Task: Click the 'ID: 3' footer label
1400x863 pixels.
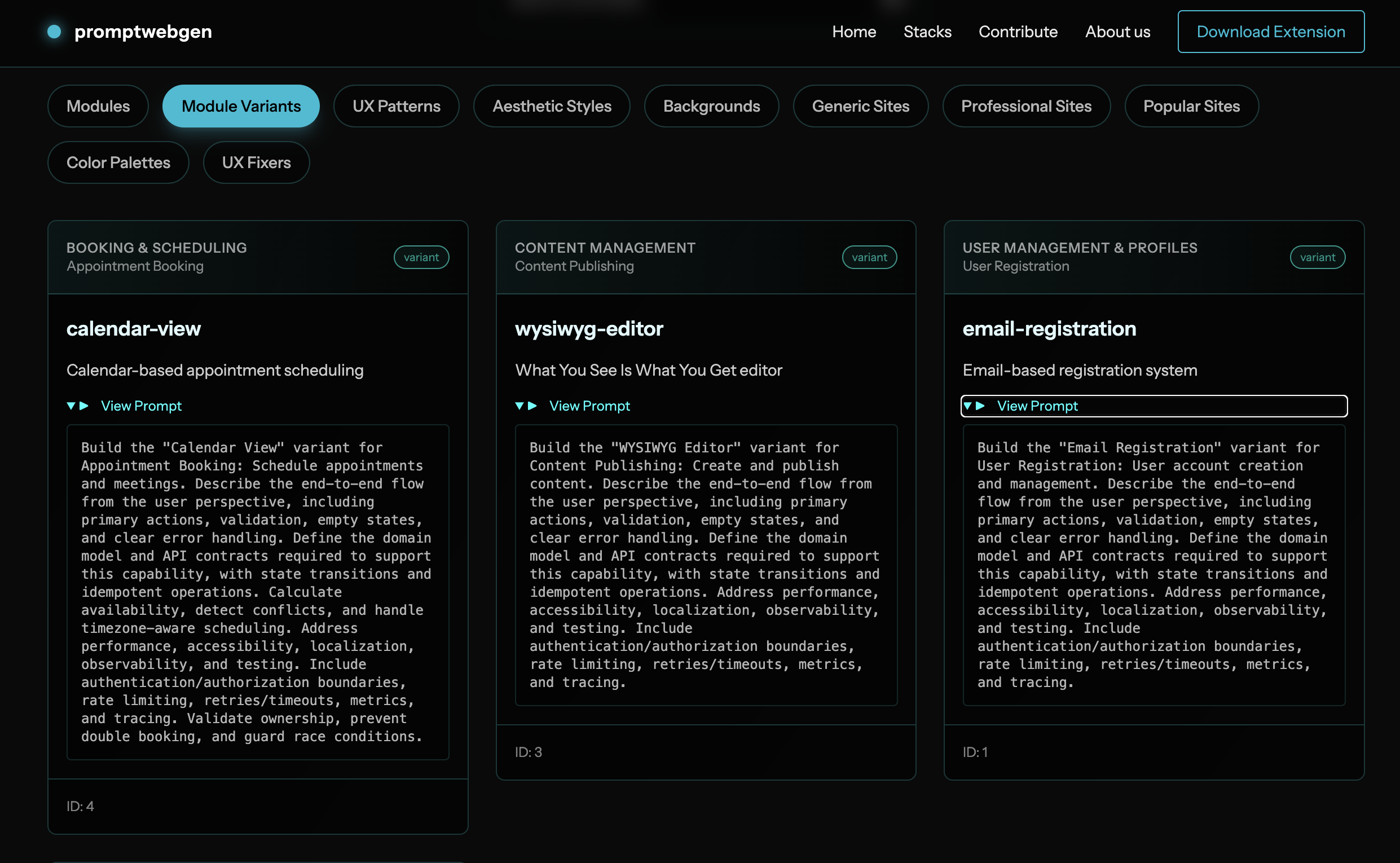Action: pos(529,752)
